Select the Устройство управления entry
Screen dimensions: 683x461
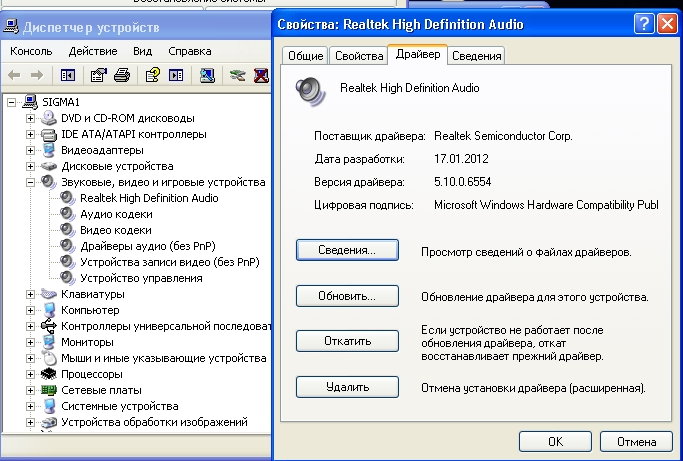pyautogui.click(x=141, y=278)
